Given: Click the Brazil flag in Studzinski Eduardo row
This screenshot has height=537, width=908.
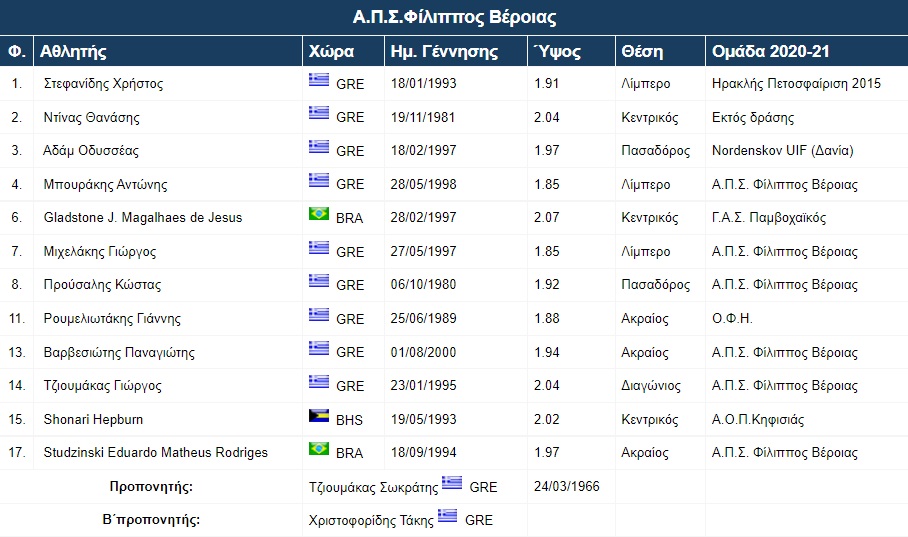Looking at the screenshot, I should (x=318, y=448).
